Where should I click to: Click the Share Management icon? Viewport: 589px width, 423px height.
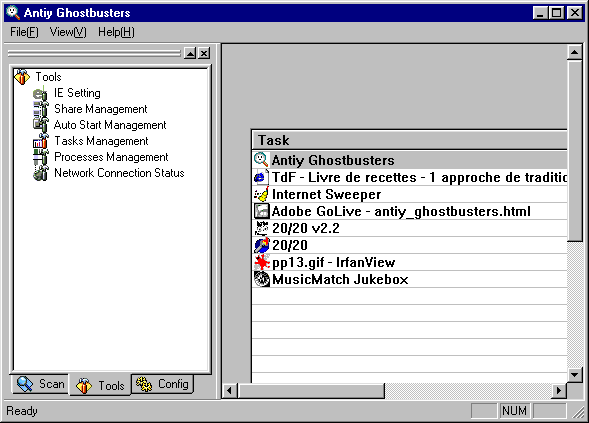[40, 109]
